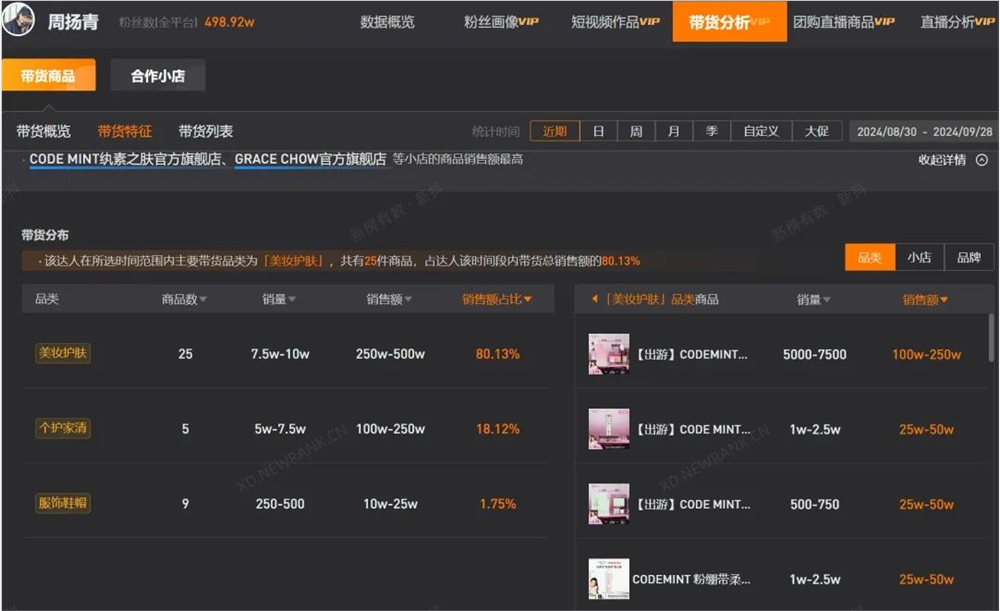
Task: Open the 商品数 sort dropdown
Action: [x=181, y=298]
